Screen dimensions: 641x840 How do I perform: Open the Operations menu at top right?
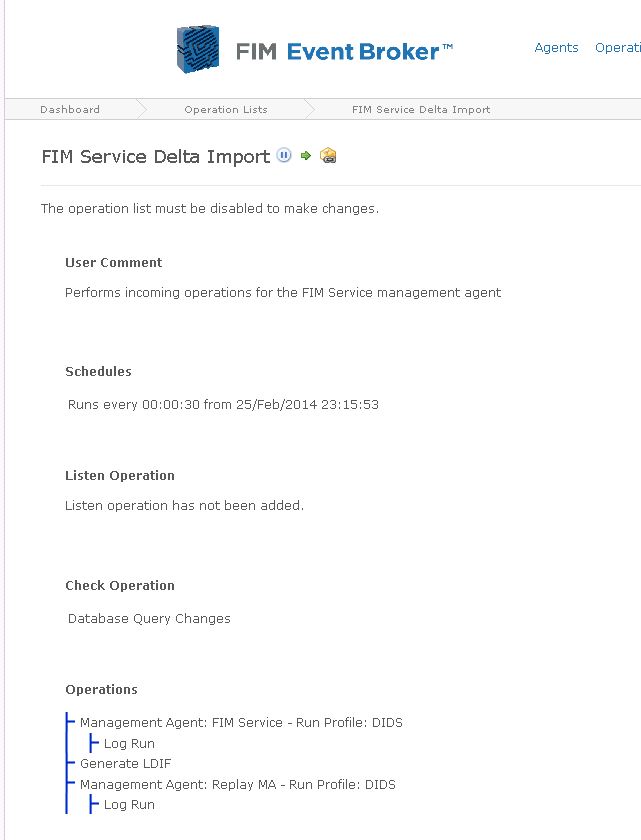(x=618, y=48)
